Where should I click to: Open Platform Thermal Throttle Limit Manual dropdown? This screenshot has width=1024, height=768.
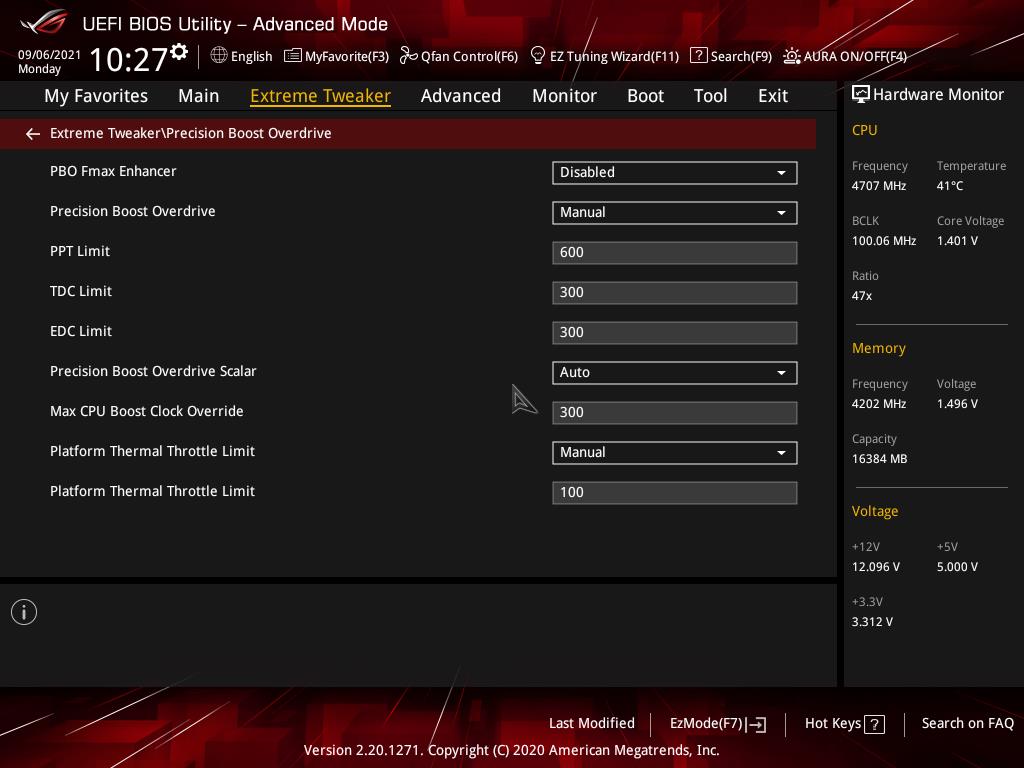pyautogui.click(x=675, y=453)
